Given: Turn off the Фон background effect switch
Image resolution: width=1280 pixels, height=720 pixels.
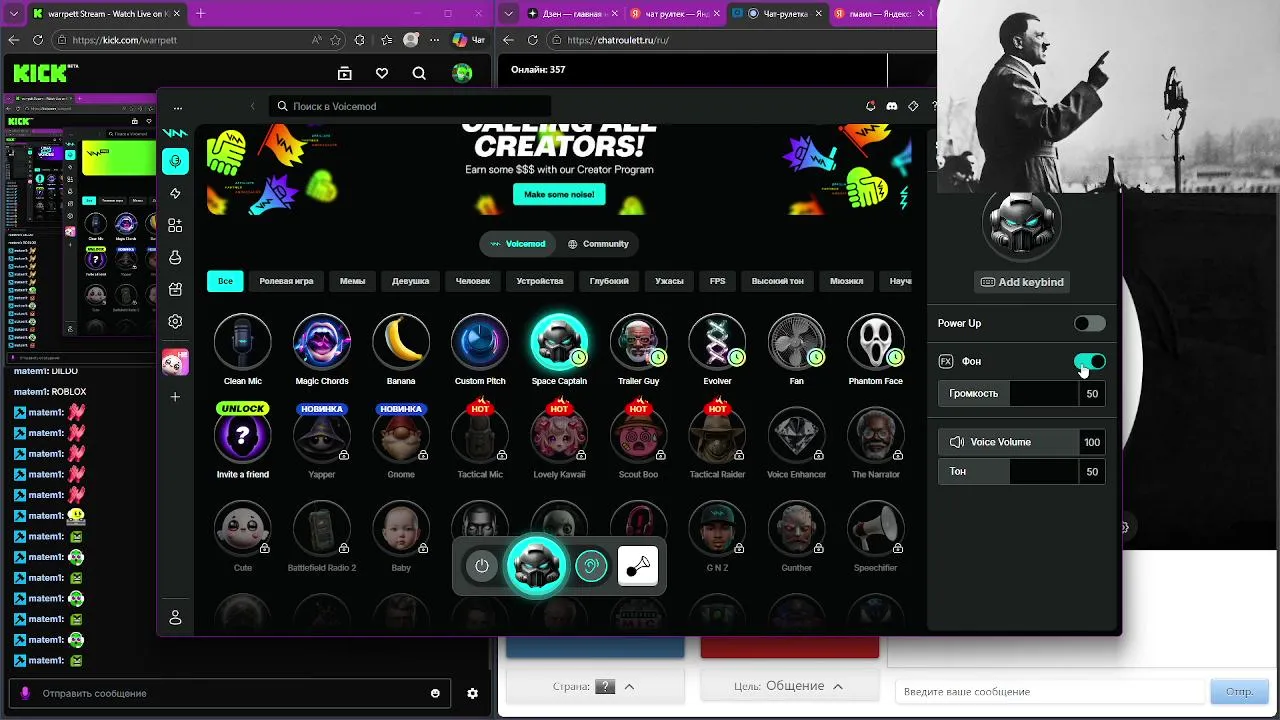Looking at the screenshot, I should pyautogui.click(x=1090, y=361).
